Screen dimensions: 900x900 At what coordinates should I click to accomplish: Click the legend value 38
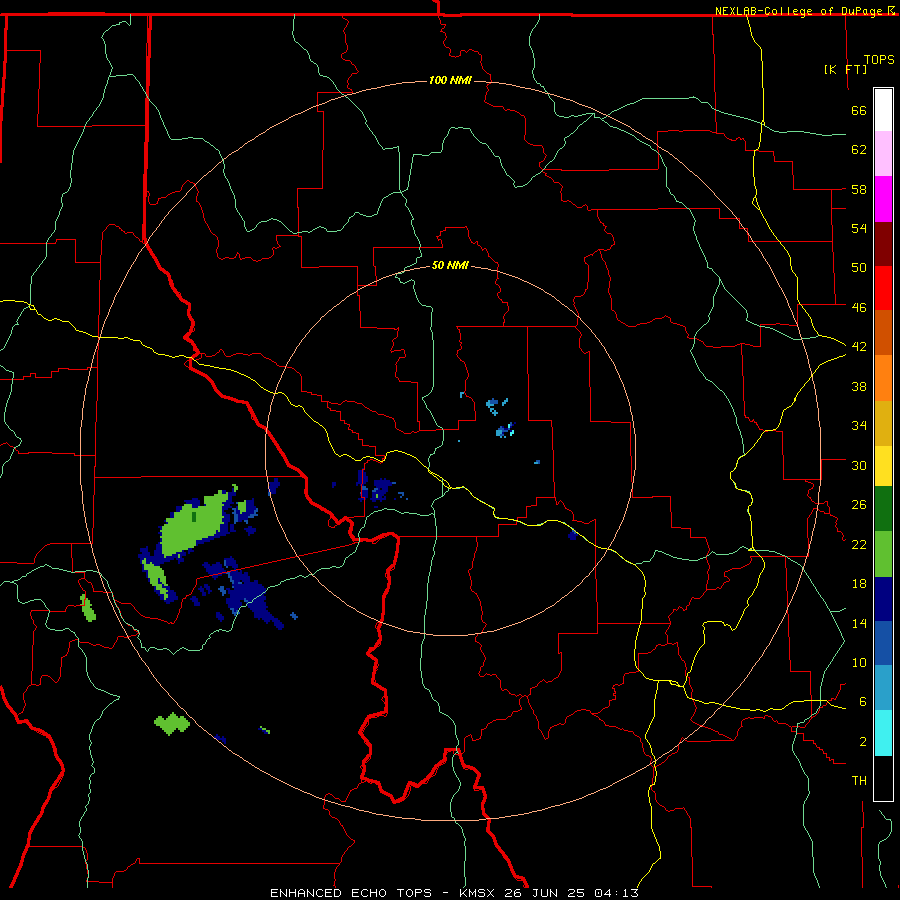859,386
